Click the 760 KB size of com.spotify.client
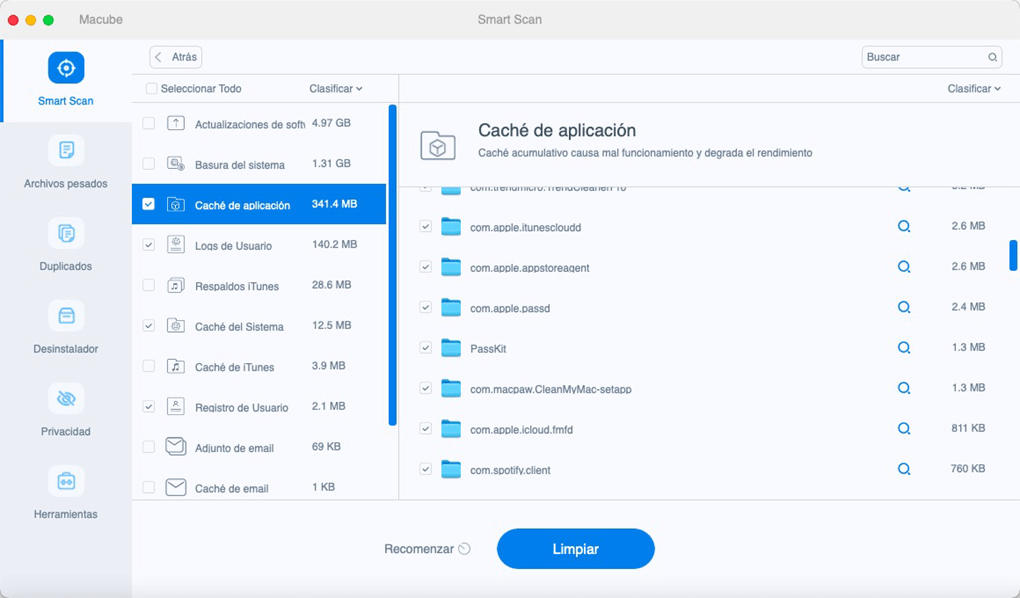 [x=967, y=469]
